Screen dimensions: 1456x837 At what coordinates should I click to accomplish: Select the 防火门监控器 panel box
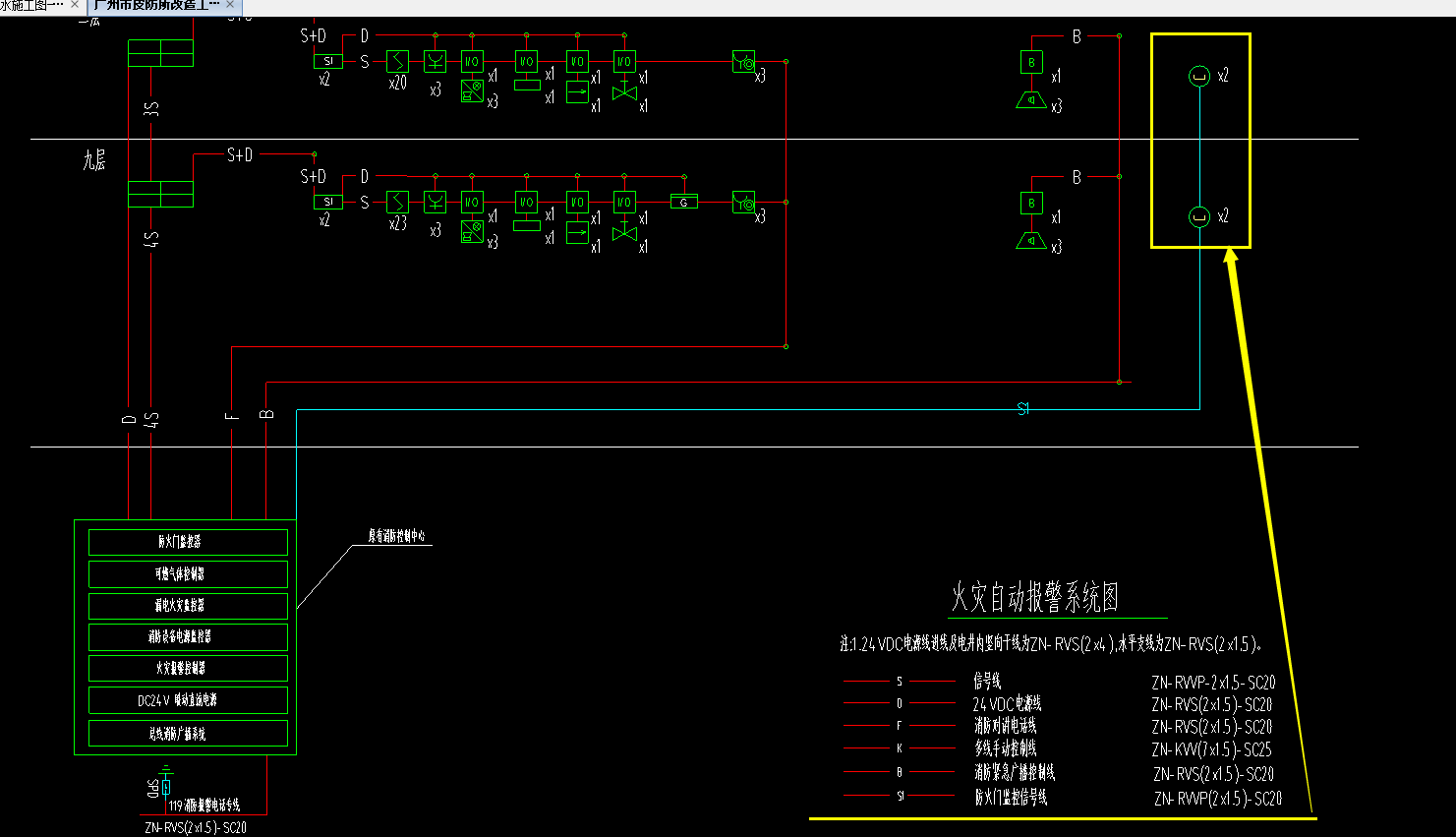pyautogui.click(x=188, y=542)
